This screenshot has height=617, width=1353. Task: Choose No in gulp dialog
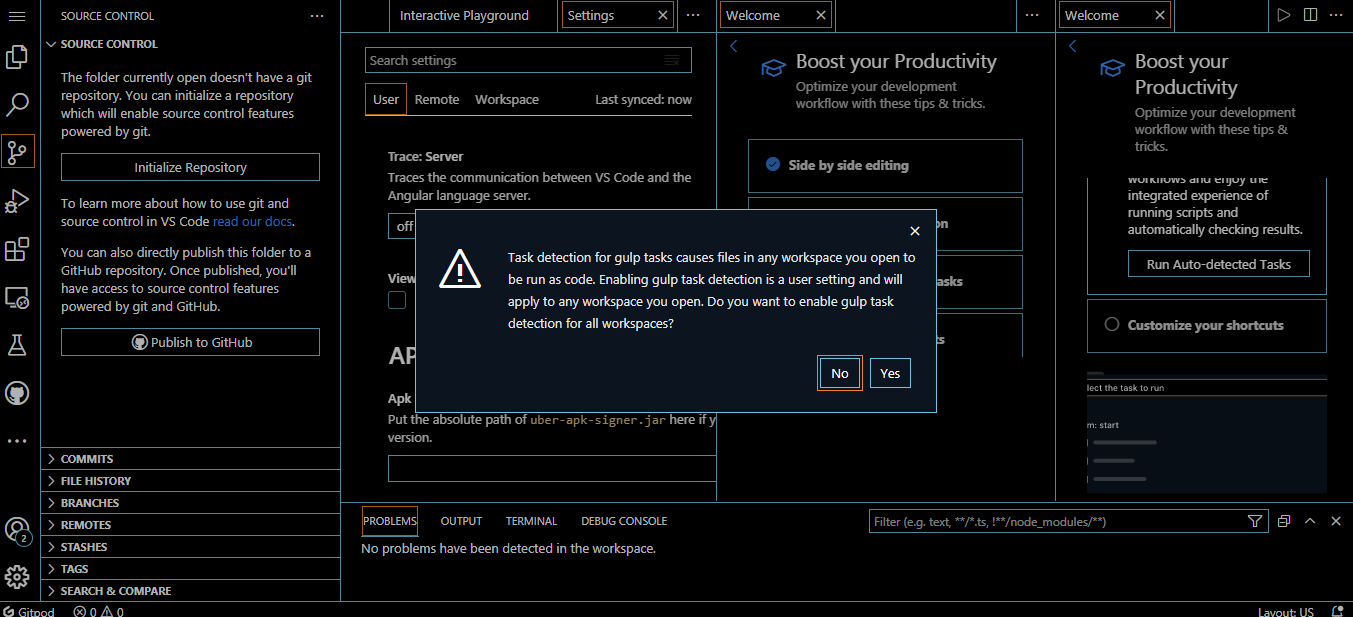[839, 373]
